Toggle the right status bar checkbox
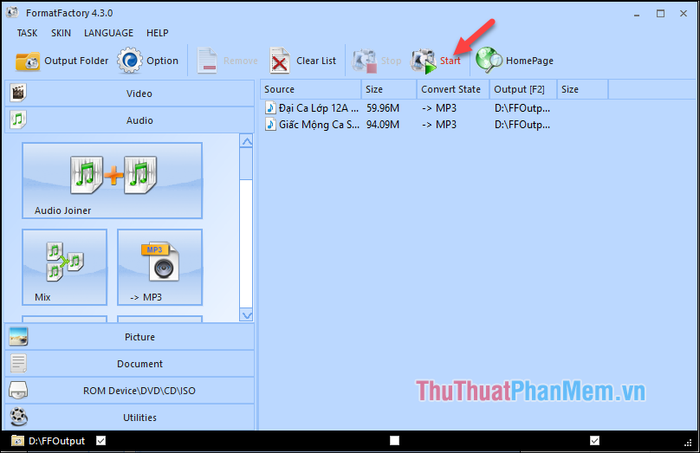 click(595, 441)
